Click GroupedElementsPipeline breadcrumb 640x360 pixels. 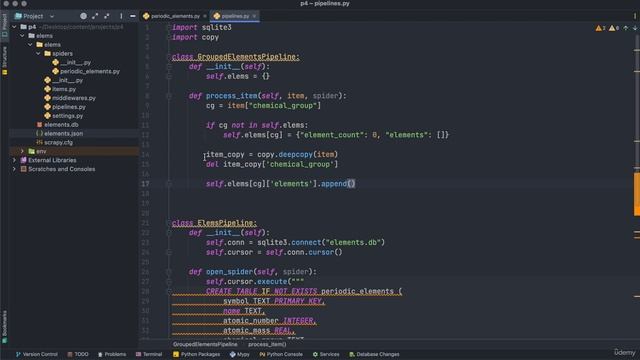click(x=205, y=344)
